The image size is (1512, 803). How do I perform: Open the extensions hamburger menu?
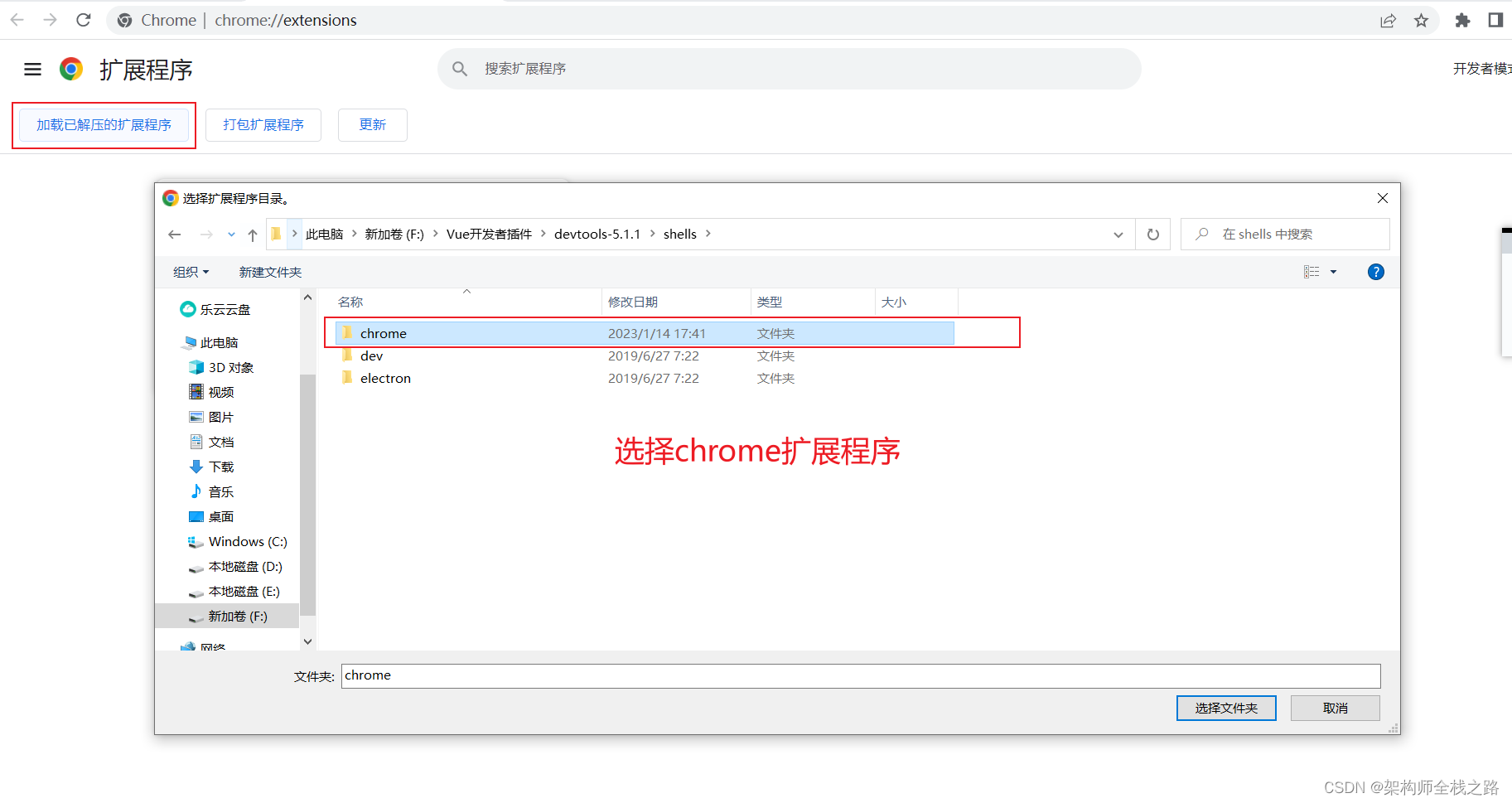pyautogui.click(x=32, y=70)
